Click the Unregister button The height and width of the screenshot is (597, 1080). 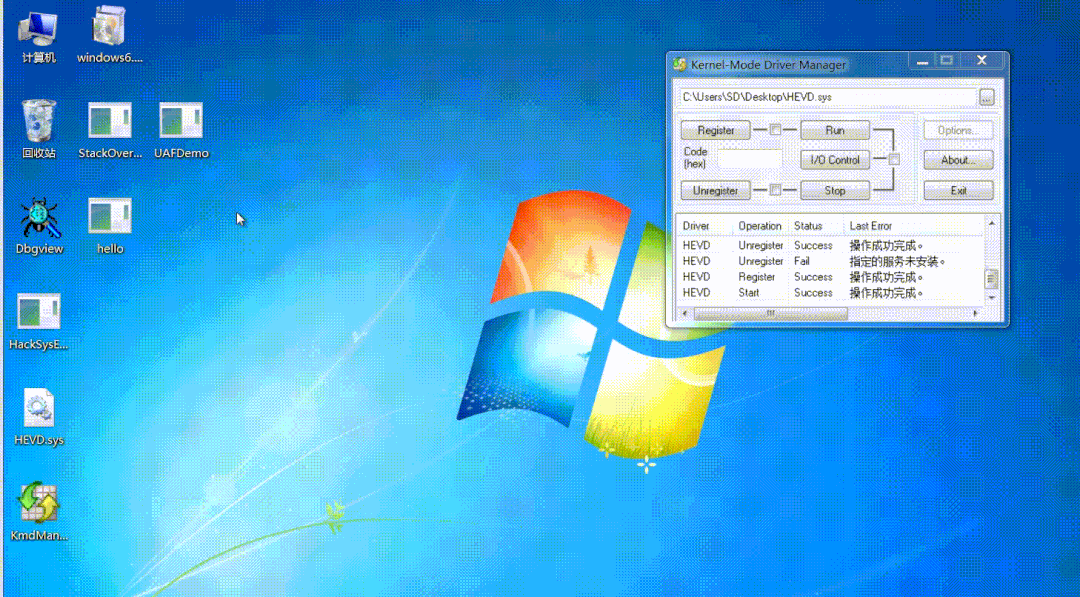point(716,191)
